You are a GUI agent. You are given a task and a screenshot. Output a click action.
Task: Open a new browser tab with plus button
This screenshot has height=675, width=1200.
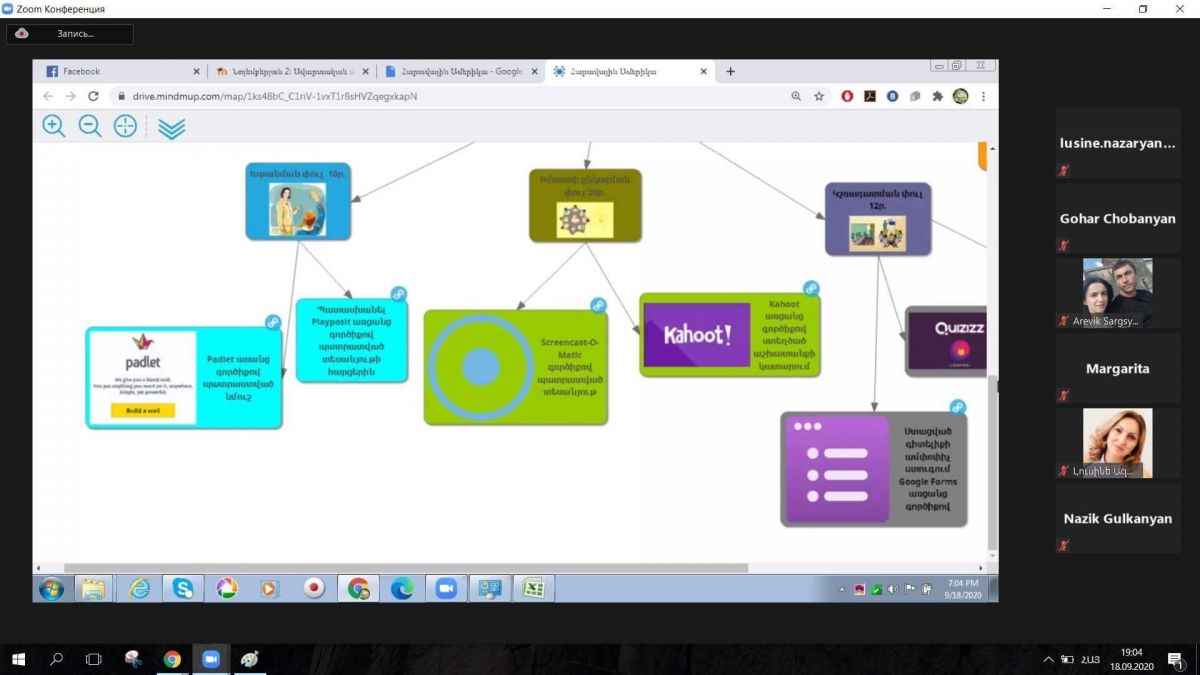[730, 72]
